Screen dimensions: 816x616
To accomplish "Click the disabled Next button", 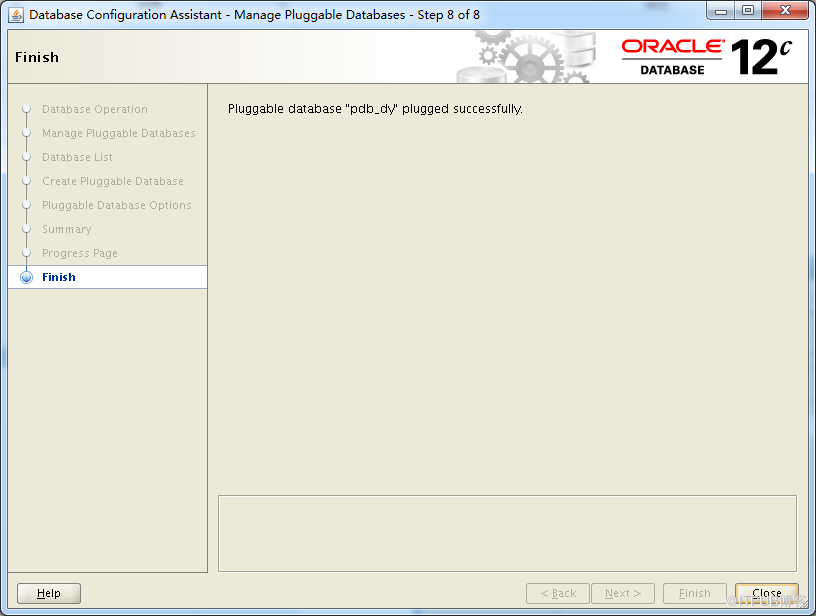I will coord(623,593).
